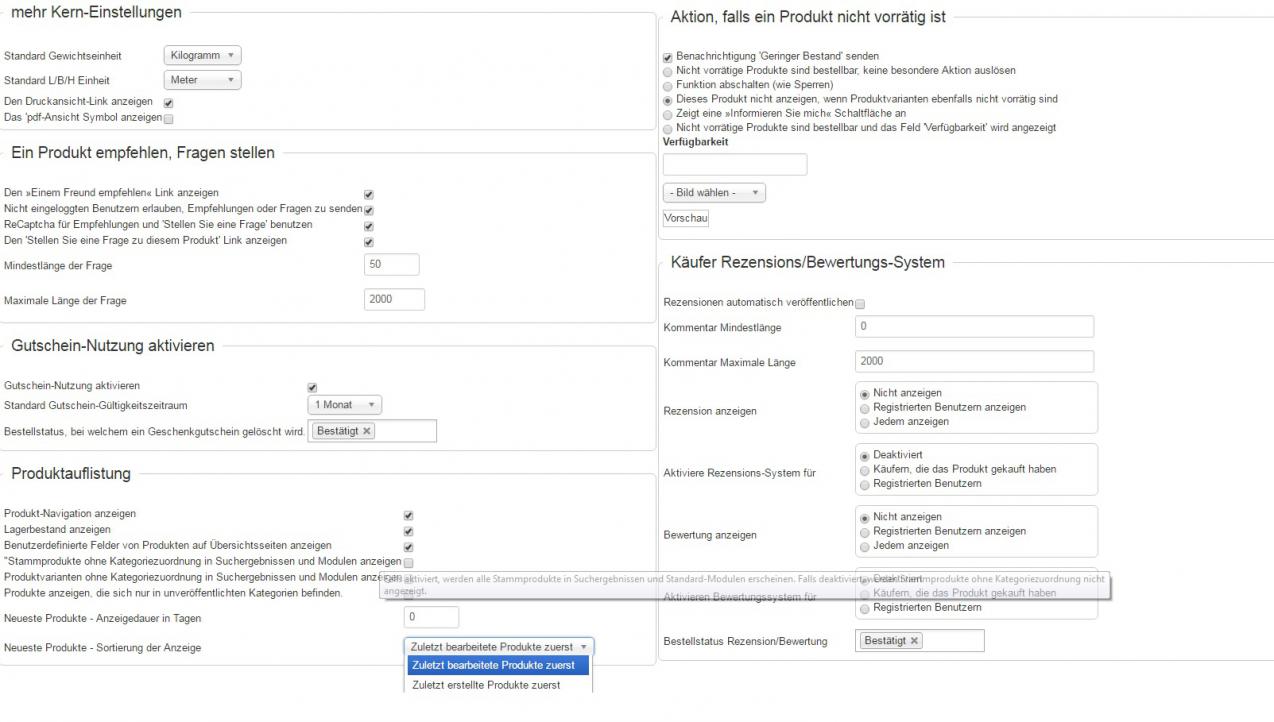Screen dimensions: 1274x722
Task: Click Neueste Produkte Anzeigedauer in Tagen field
Action: pos(431,617)
